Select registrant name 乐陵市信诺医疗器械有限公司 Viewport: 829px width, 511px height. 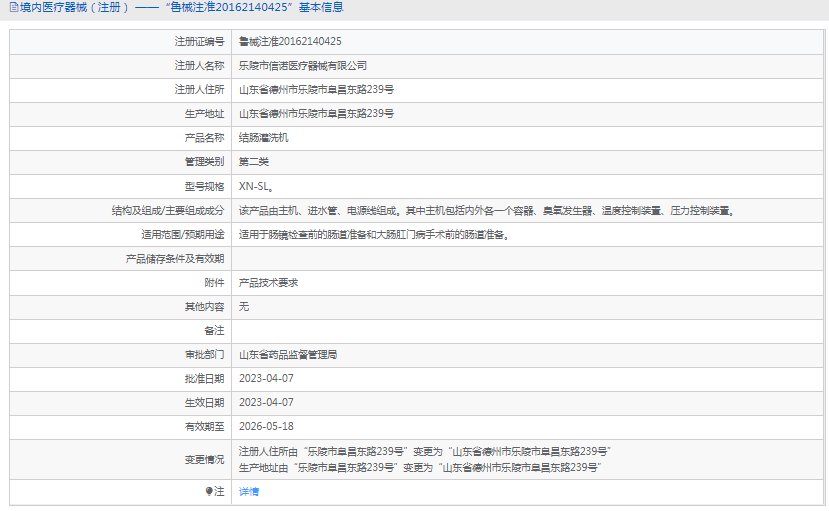[302, 66]
